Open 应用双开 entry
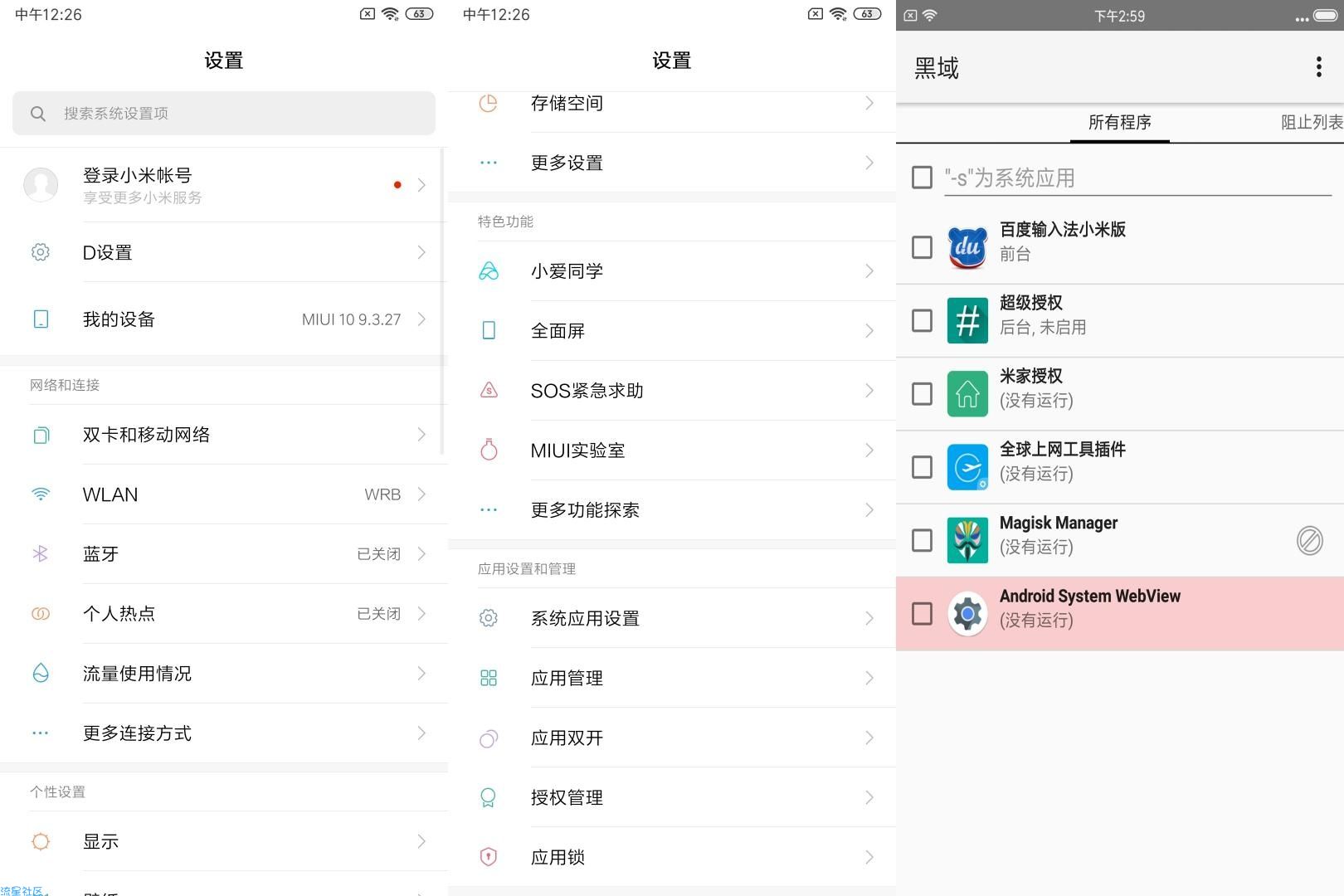 tap(672, 738)
